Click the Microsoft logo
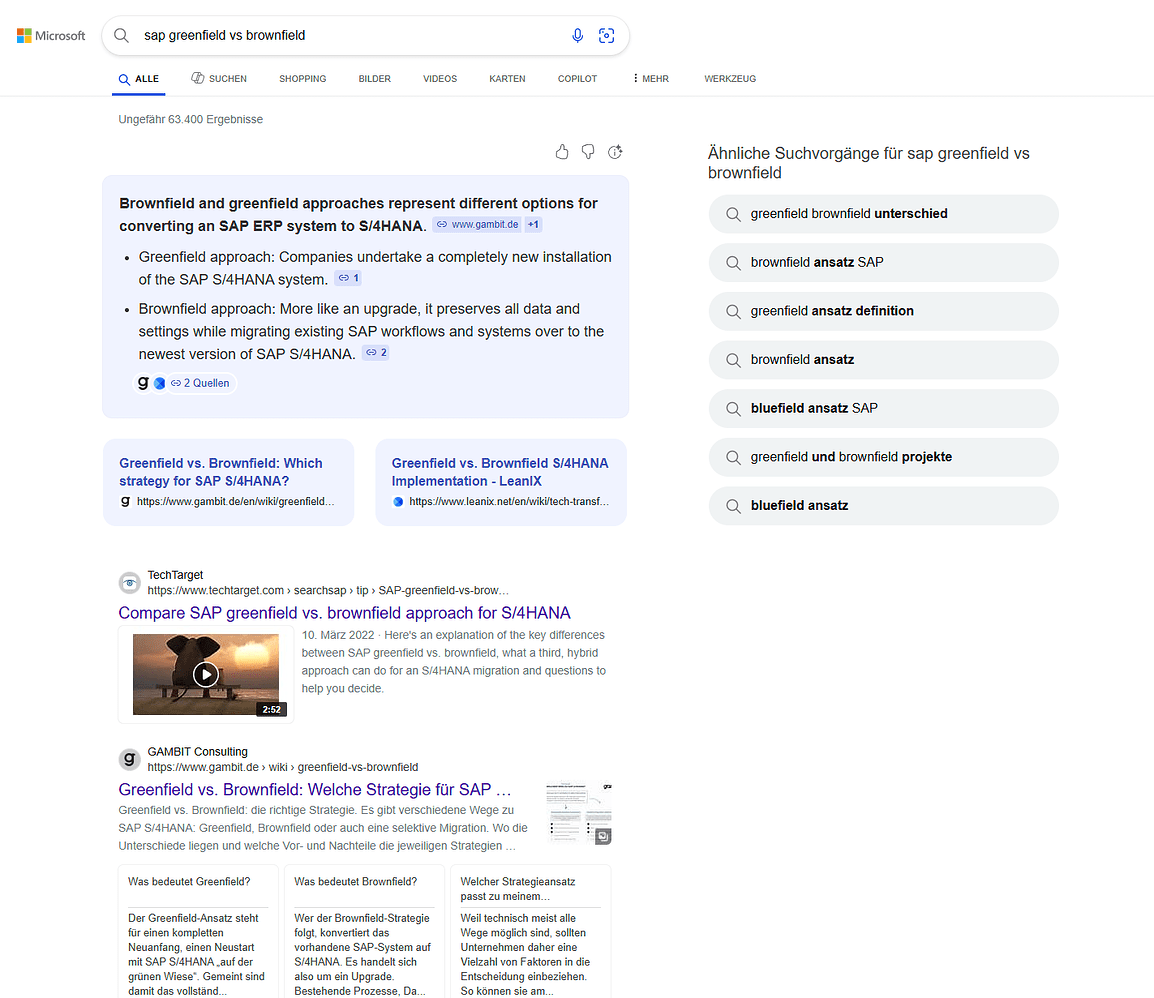The height and width of the screenshot is (998, 1154). coord(50,35)
